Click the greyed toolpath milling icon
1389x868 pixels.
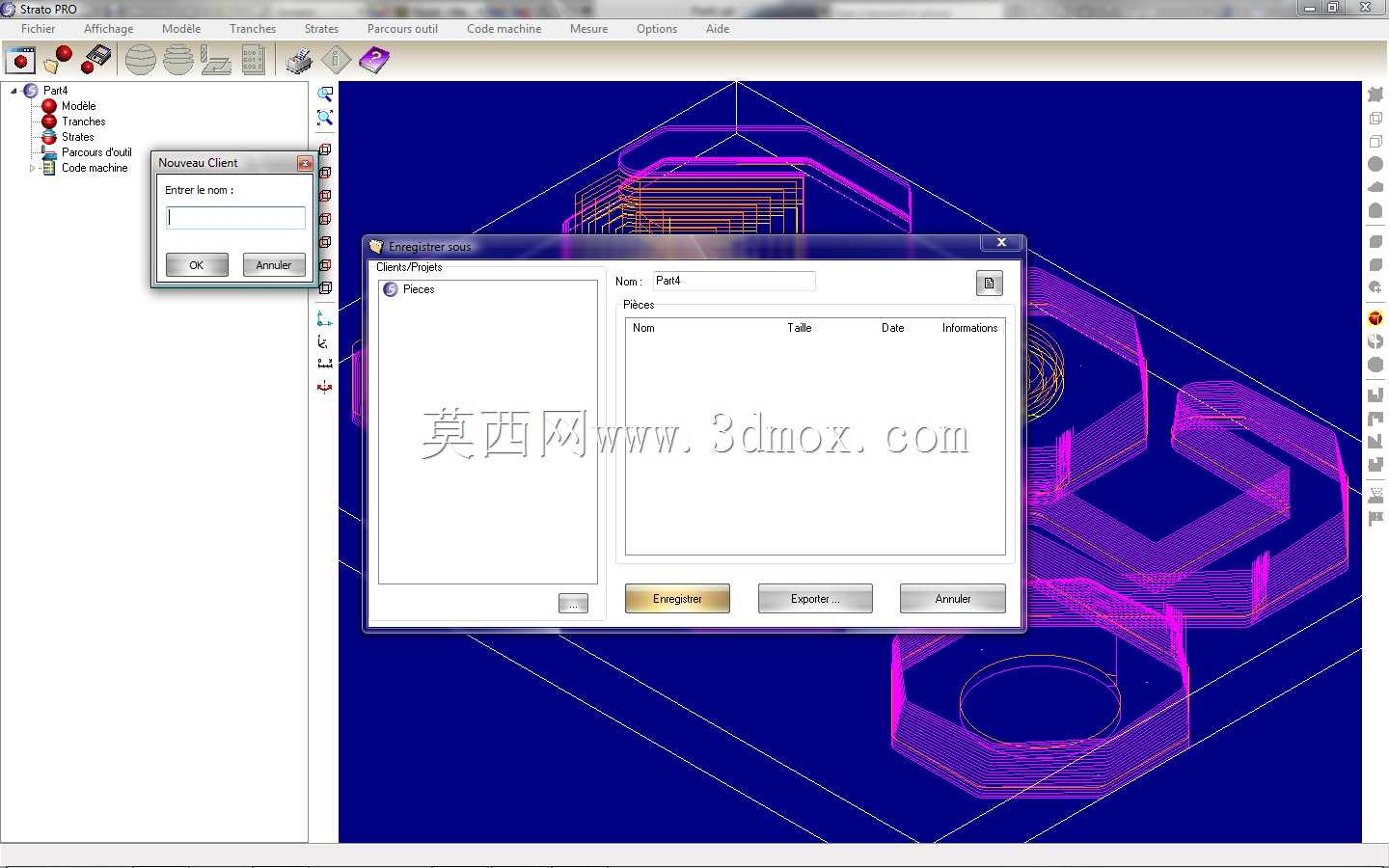215,60
